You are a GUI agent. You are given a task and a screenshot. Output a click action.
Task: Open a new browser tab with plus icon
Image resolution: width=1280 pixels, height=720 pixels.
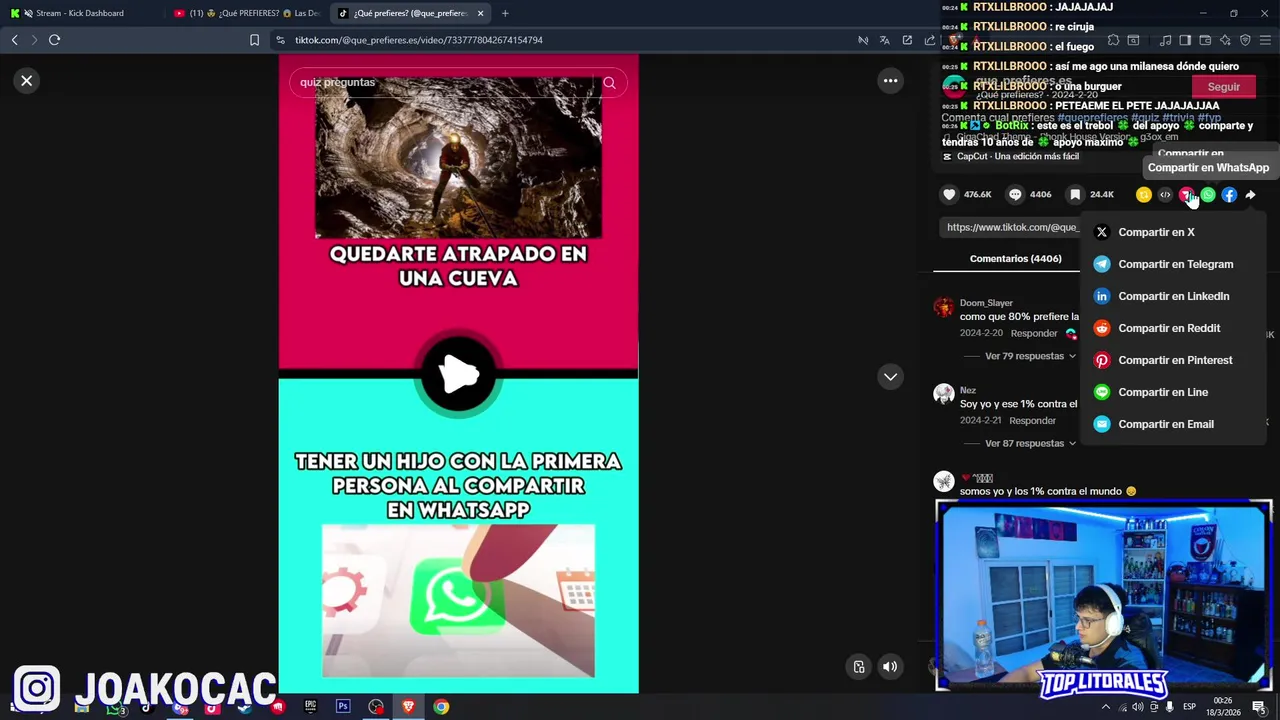point(505,13)
